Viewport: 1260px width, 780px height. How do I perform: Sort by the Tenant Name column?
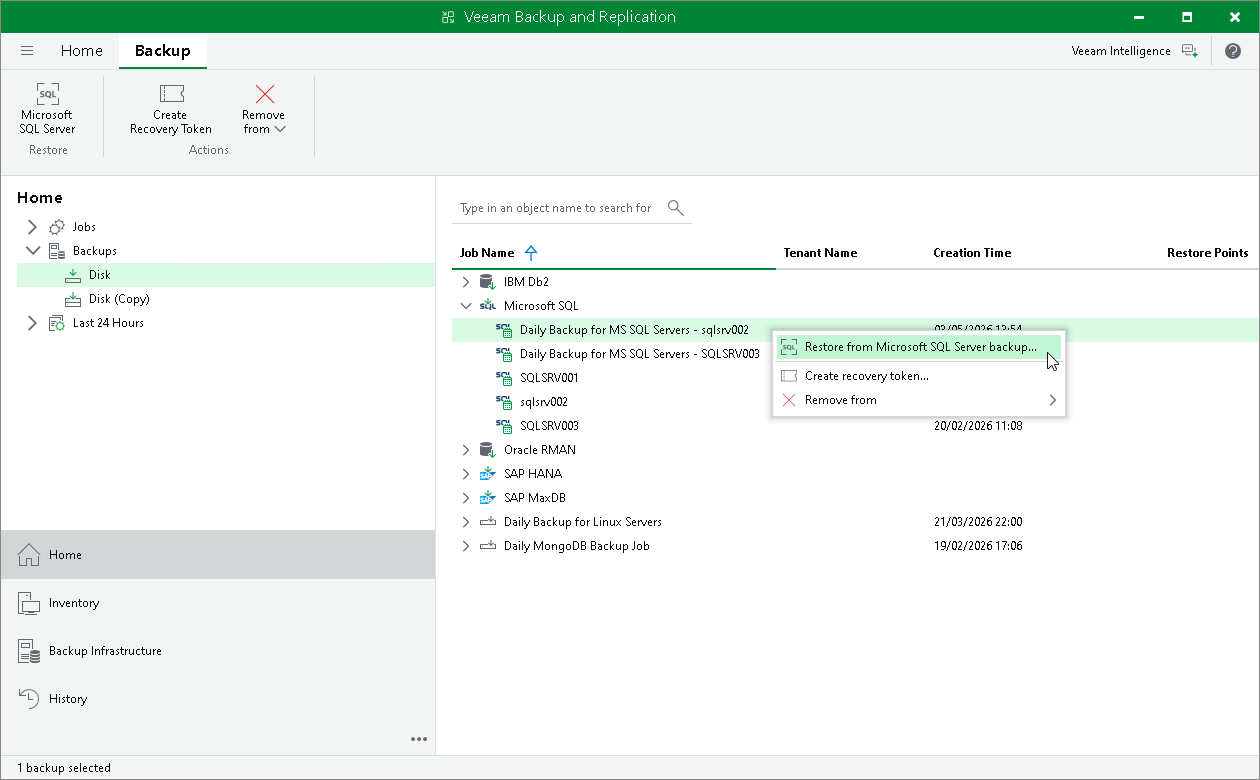click(x=820, y=253)
